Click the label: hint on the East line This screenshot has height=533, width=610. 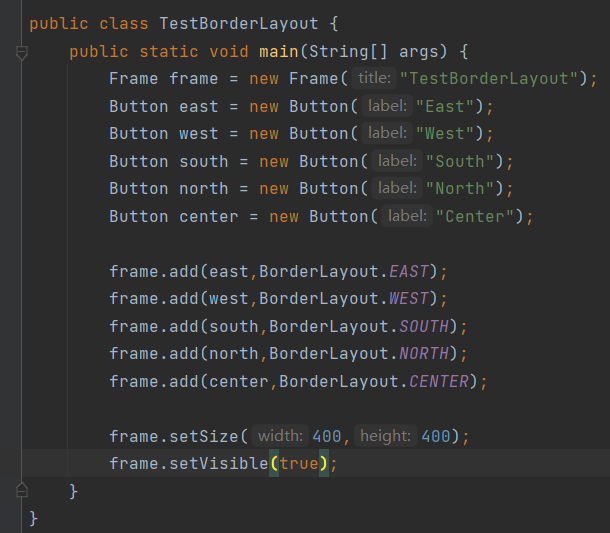387,106
